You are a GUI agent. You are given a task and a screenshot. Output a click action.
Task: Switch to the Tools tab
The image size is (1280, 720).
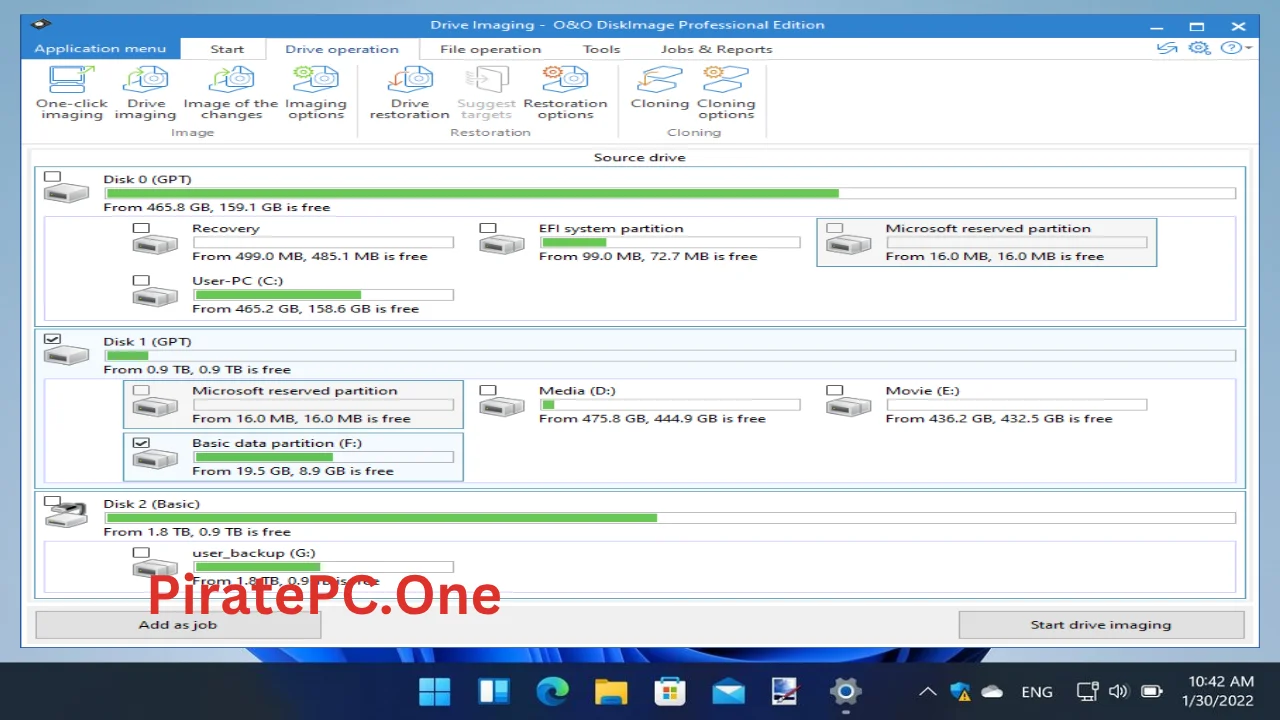pos(602,49)
